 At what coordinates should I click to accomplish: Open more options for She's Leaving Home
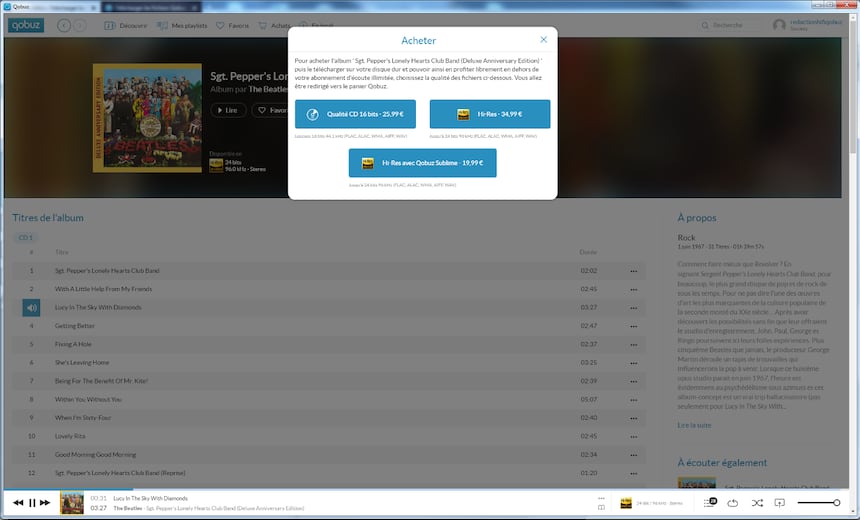(x=633, y=363)
